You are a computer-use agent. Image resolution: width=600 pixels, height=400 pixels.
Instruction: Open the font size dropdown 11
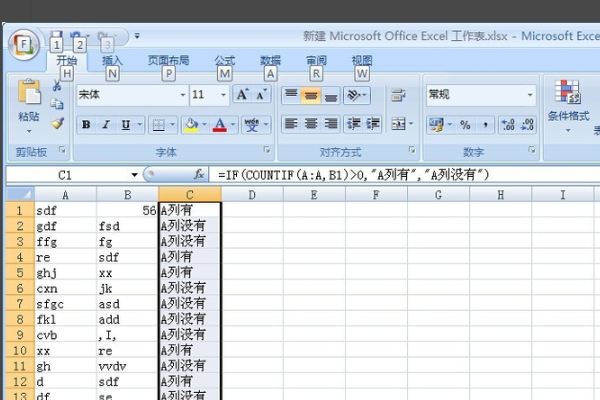(223, 95)
